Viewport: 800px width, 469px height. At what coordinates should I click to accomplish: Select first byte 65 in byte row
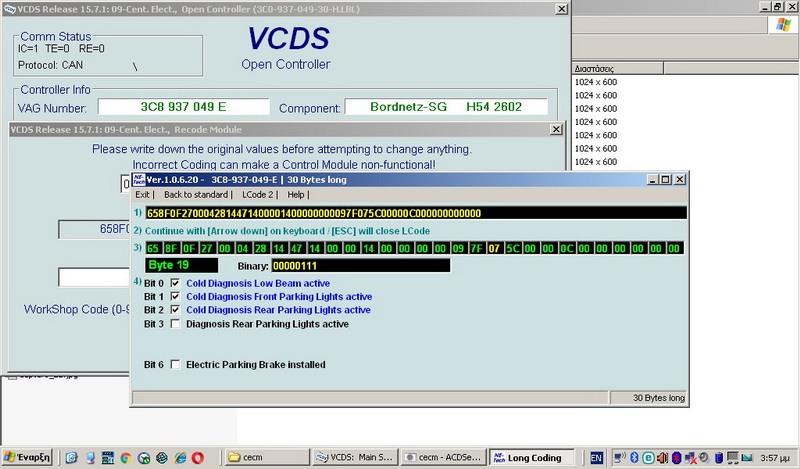pos(153,249)
